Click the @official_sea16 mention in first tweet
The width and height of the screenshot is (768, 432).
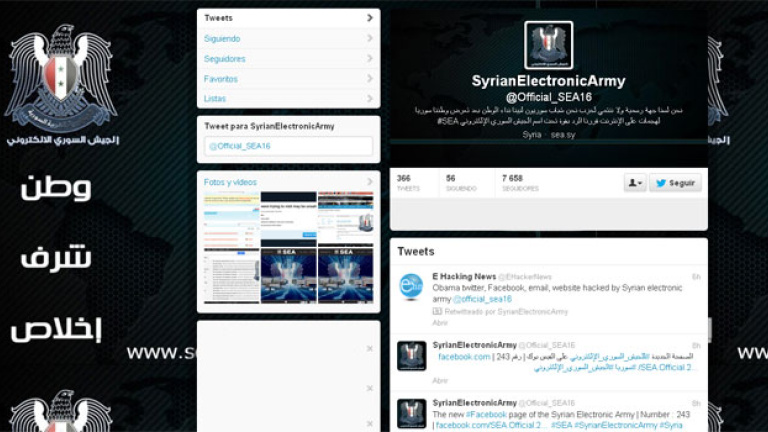(x=482, y=298)
